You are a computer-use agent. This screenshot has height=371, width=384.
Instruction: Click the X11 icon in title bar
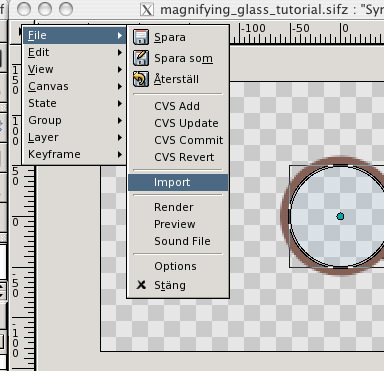click(147, 9)
